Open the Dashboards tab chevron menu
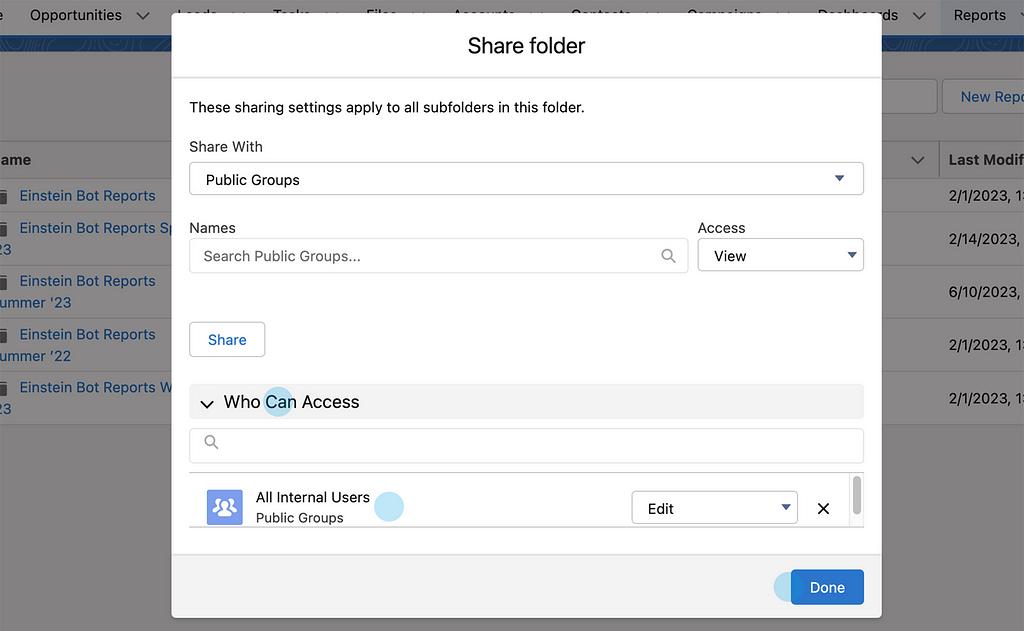The image size is (1024, 631). (919, 15)
